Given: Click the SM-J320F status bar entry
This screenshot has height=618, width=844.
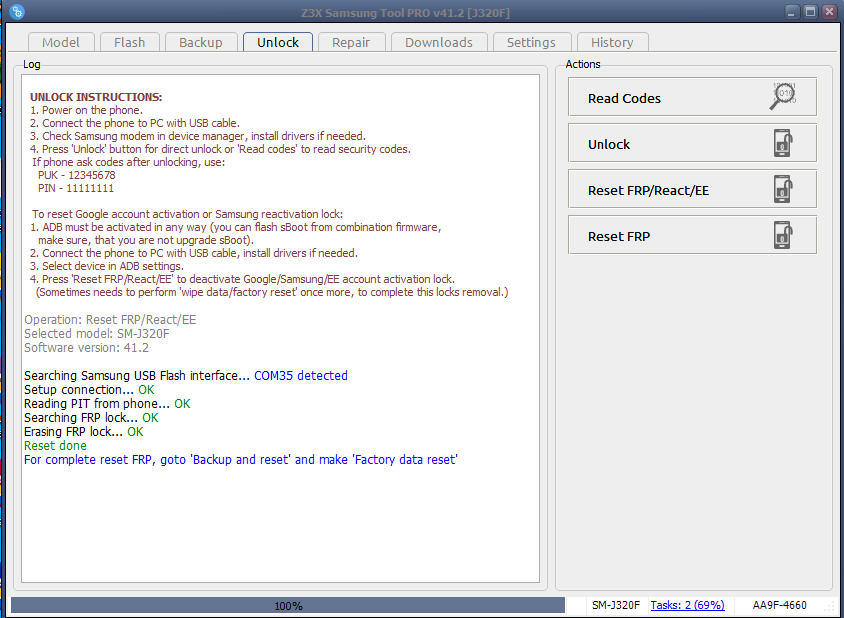Looking at the screenshot, I should pyautogui.click(x=616, y=605).
